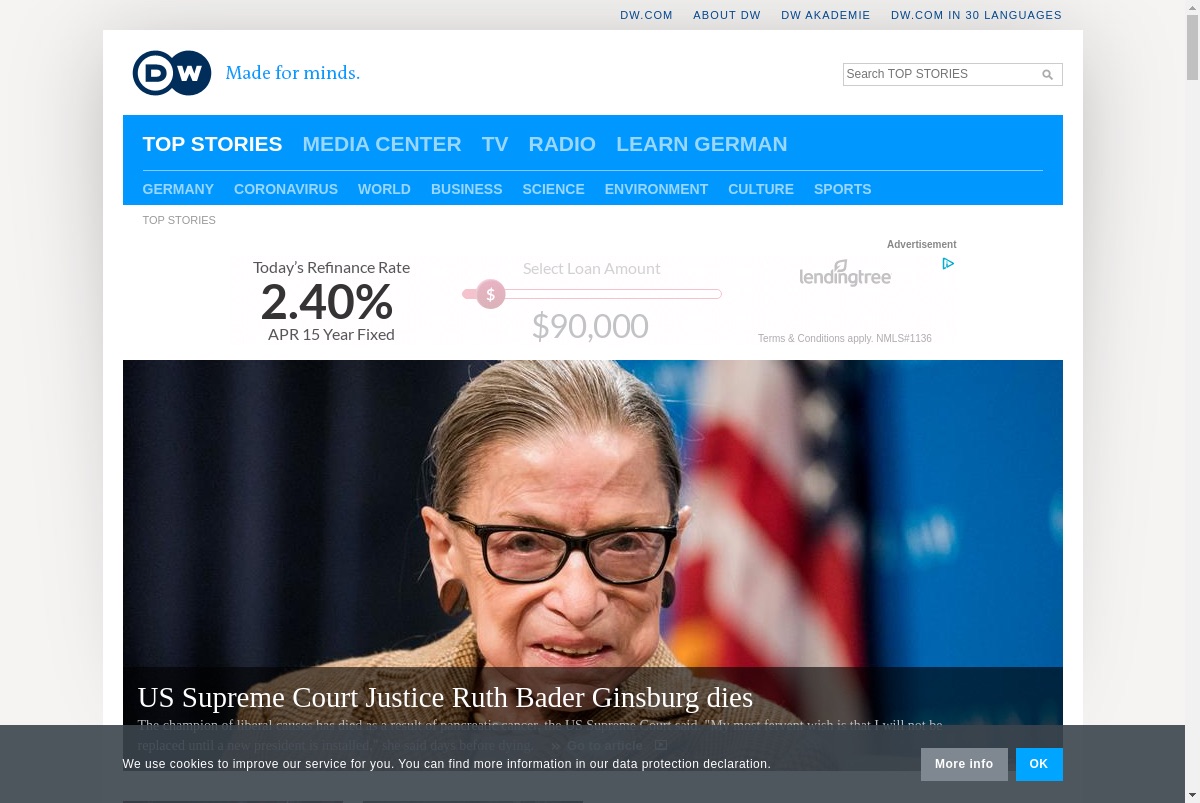The height and width of the screenshot is (803, 1200).
Task: Click the search magnifier icon
Action: click(1047, 74)
